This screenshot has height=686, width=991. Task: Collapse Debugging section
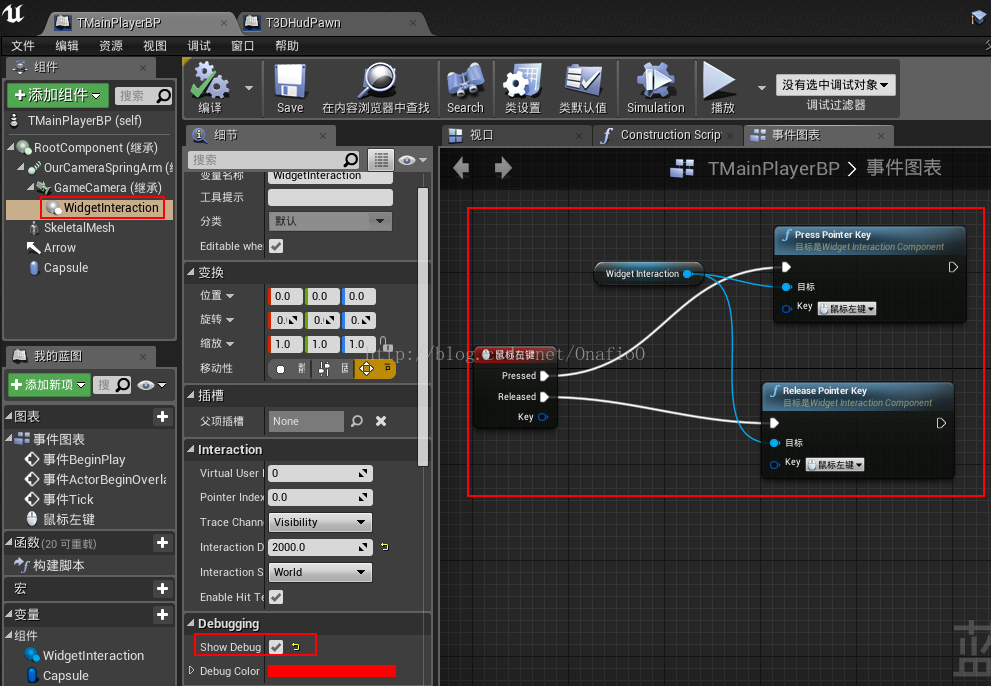click(x=191, y=623)
